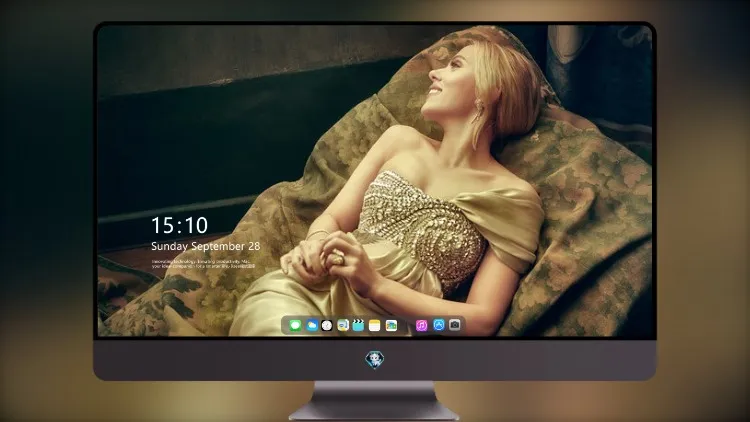This screenshot has width=750, height=422.
Task: Open the Messages app in the dock
Action: pos(295,326)
